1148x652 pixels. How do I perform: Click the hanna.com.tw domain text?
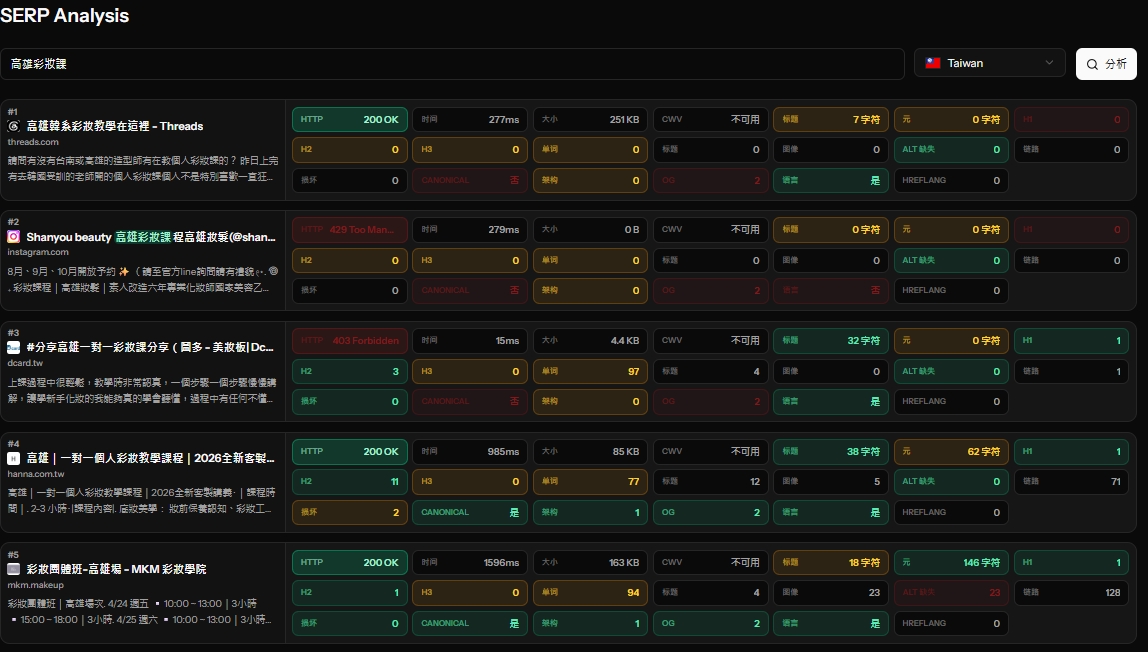tap(36, 474)
